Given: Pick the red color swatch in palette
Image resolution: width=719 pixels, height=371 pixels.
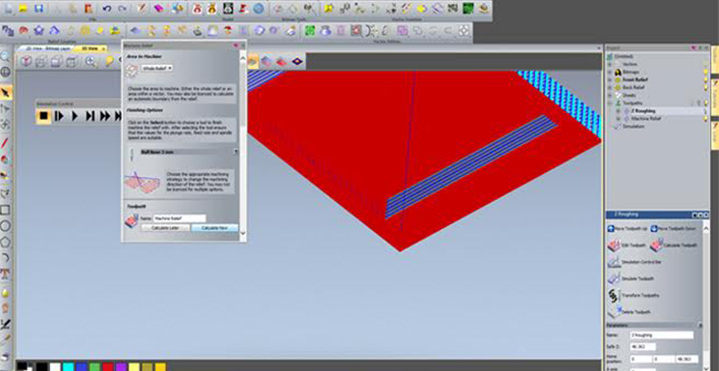Looking at the screenshot, I should (108, 367).
